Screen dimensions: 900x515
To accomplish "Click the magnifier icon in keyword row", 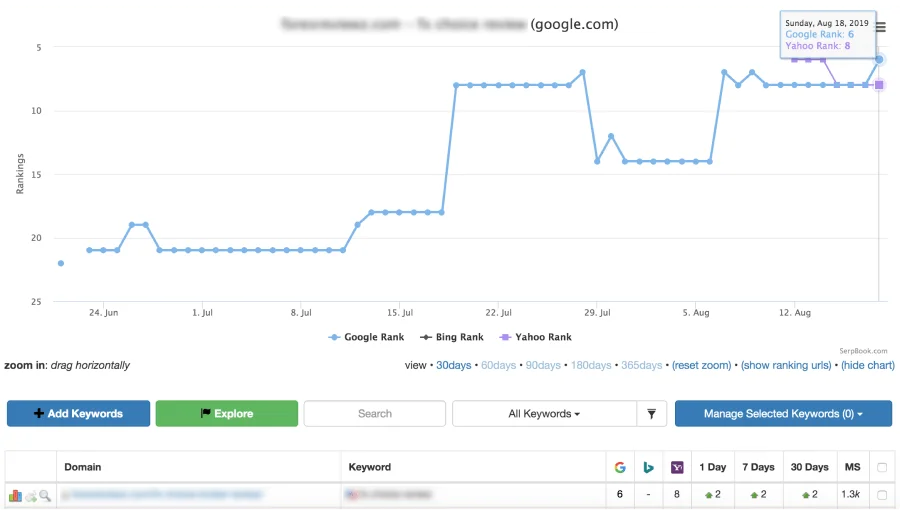I will coord(45,495).
